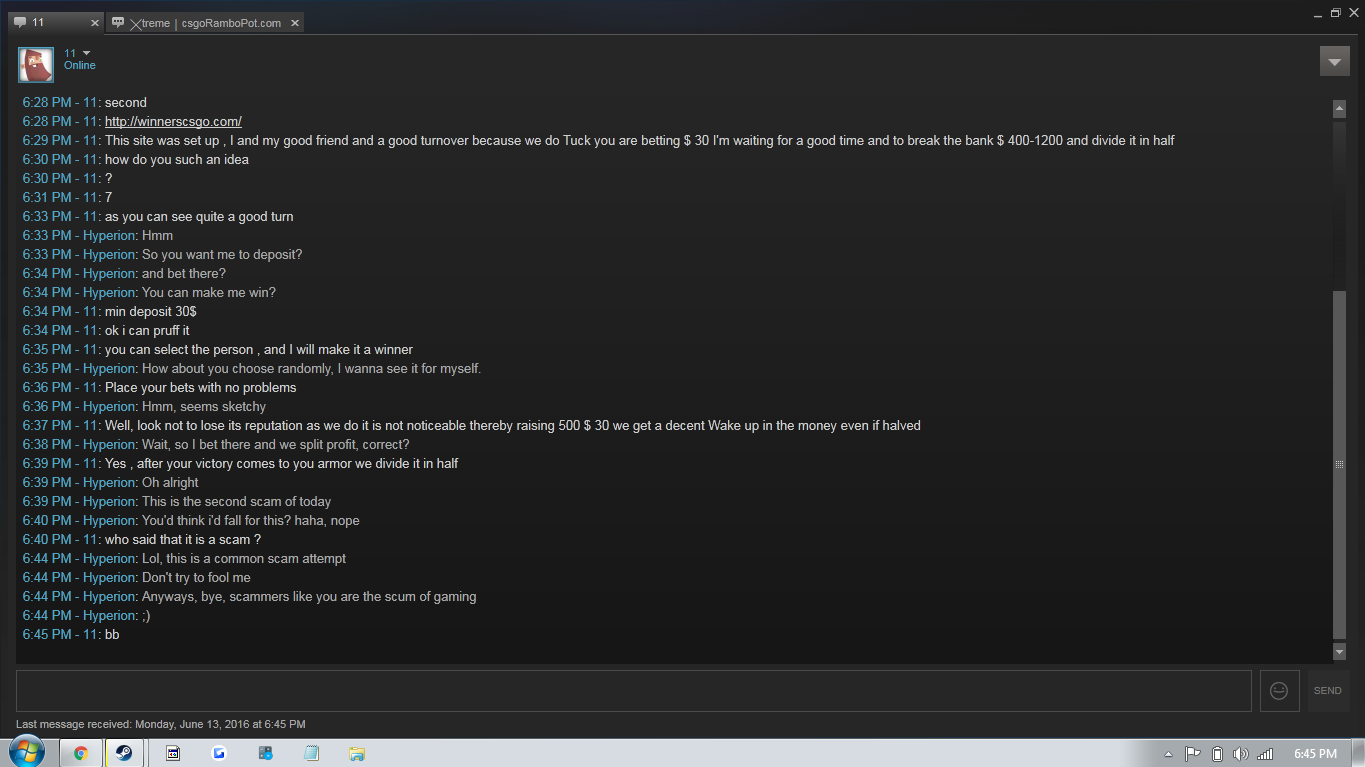Open the Windows Start menu

27,753
